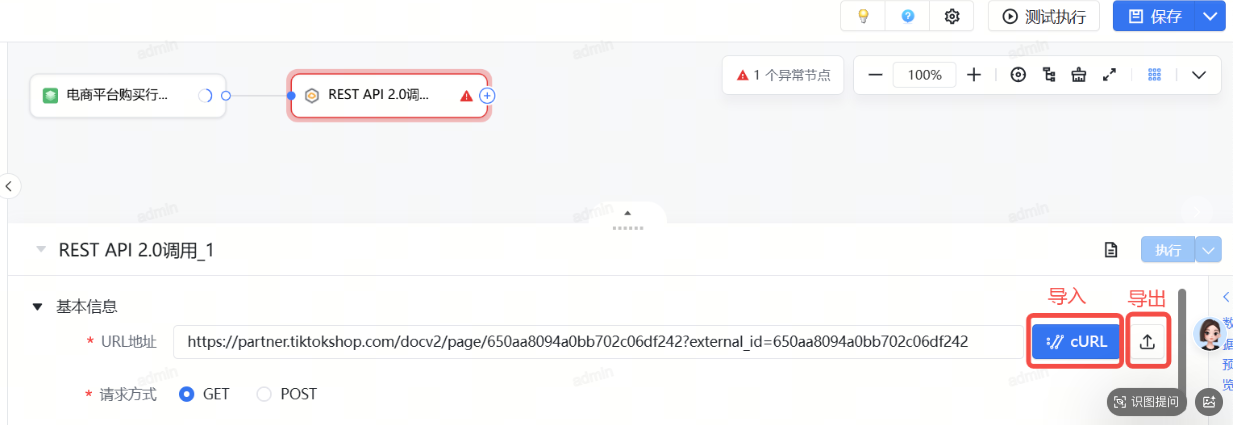Toggle fullscreen canvas expand icon
This screenshot has width=1233, height=425.
point(1109,75)
